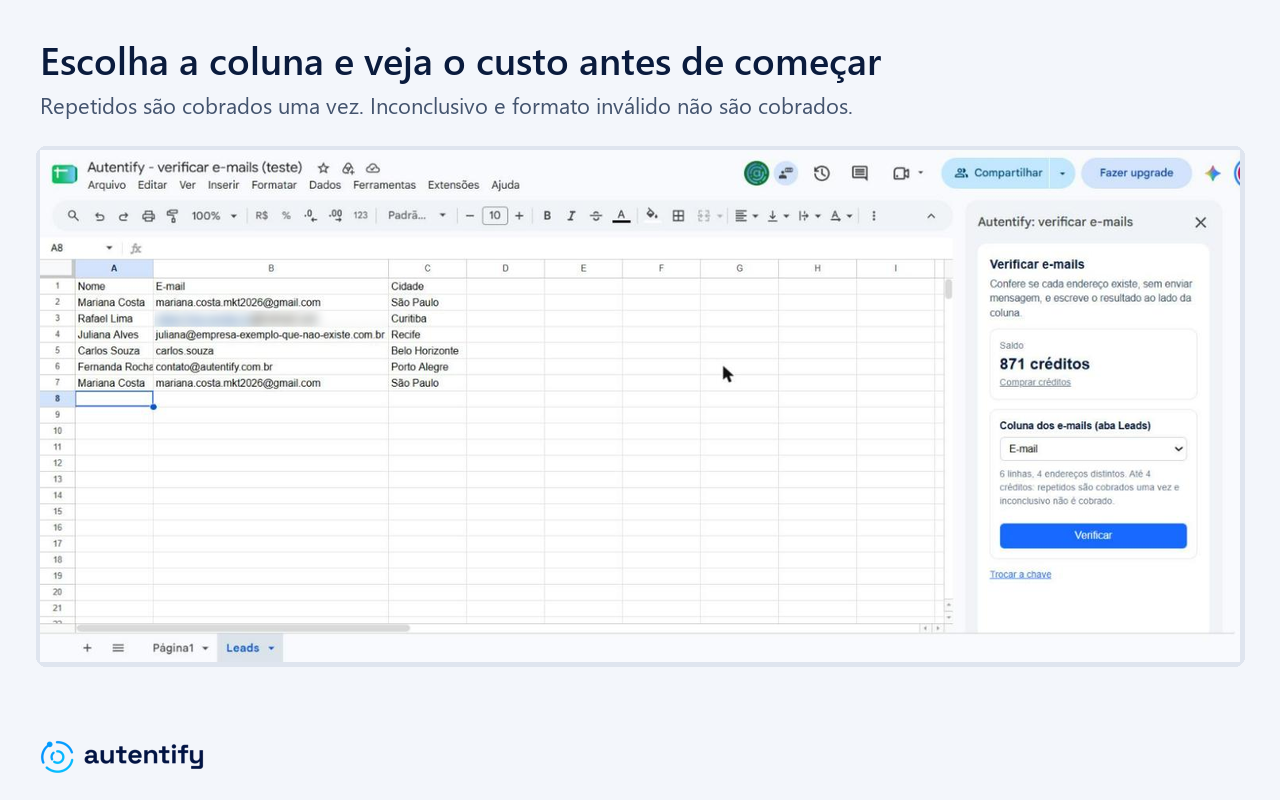The width and height of the screenshot is (1280, 800).
Task: Click the font size field
Action: (x=495, y=215)
